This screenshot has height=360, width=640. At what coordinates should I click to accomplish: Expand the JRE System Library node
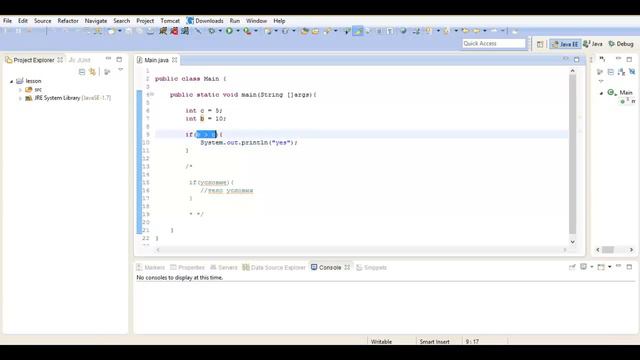pyautogui.click(x=20, y=98)
